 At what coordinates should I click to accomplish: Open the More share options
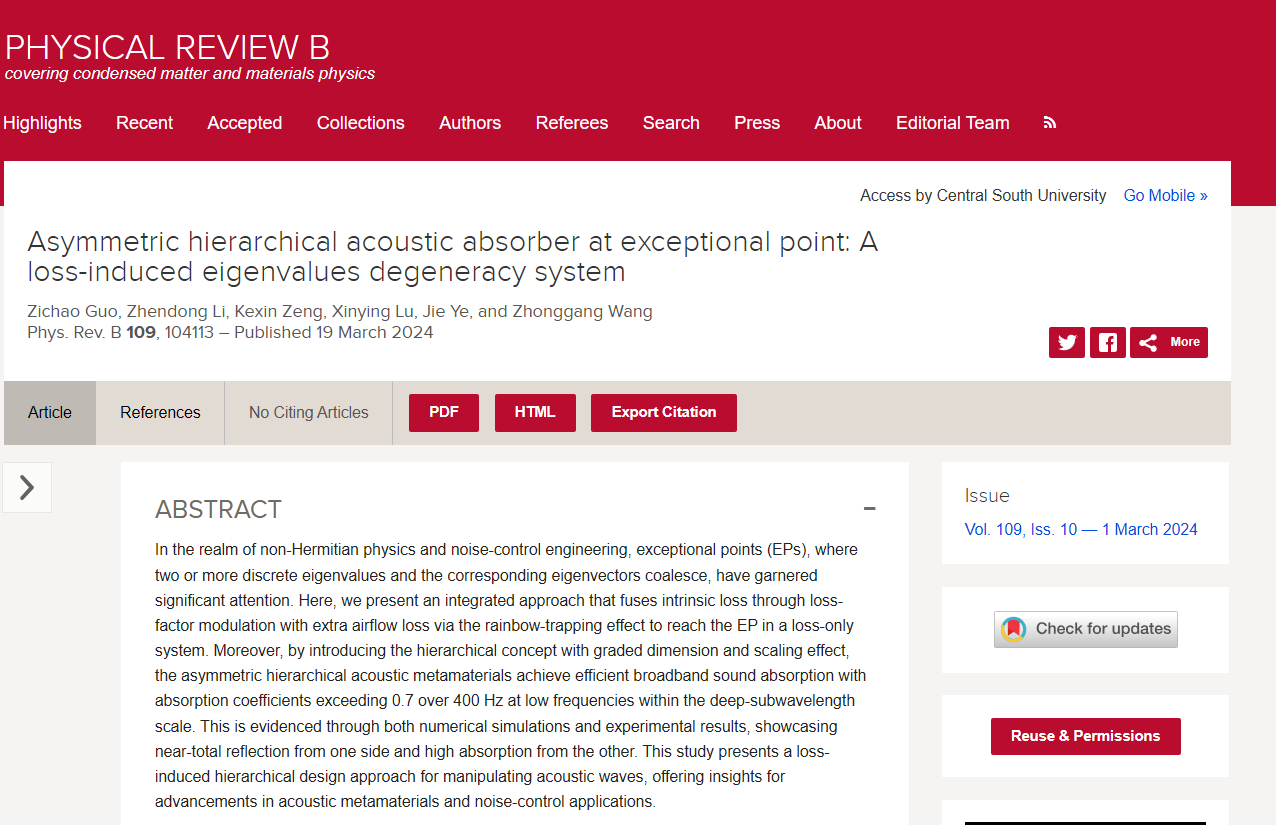coord(1169,342)
